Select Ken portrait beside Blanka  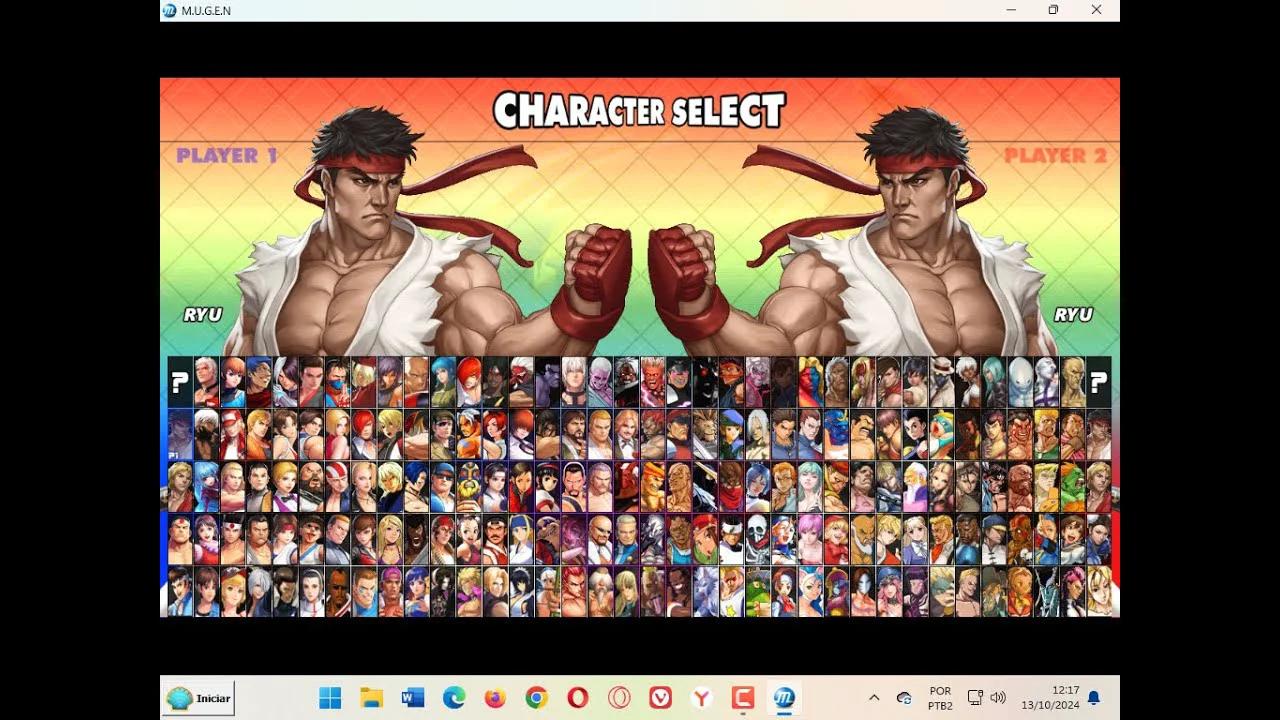click(x=1099, y=485)
